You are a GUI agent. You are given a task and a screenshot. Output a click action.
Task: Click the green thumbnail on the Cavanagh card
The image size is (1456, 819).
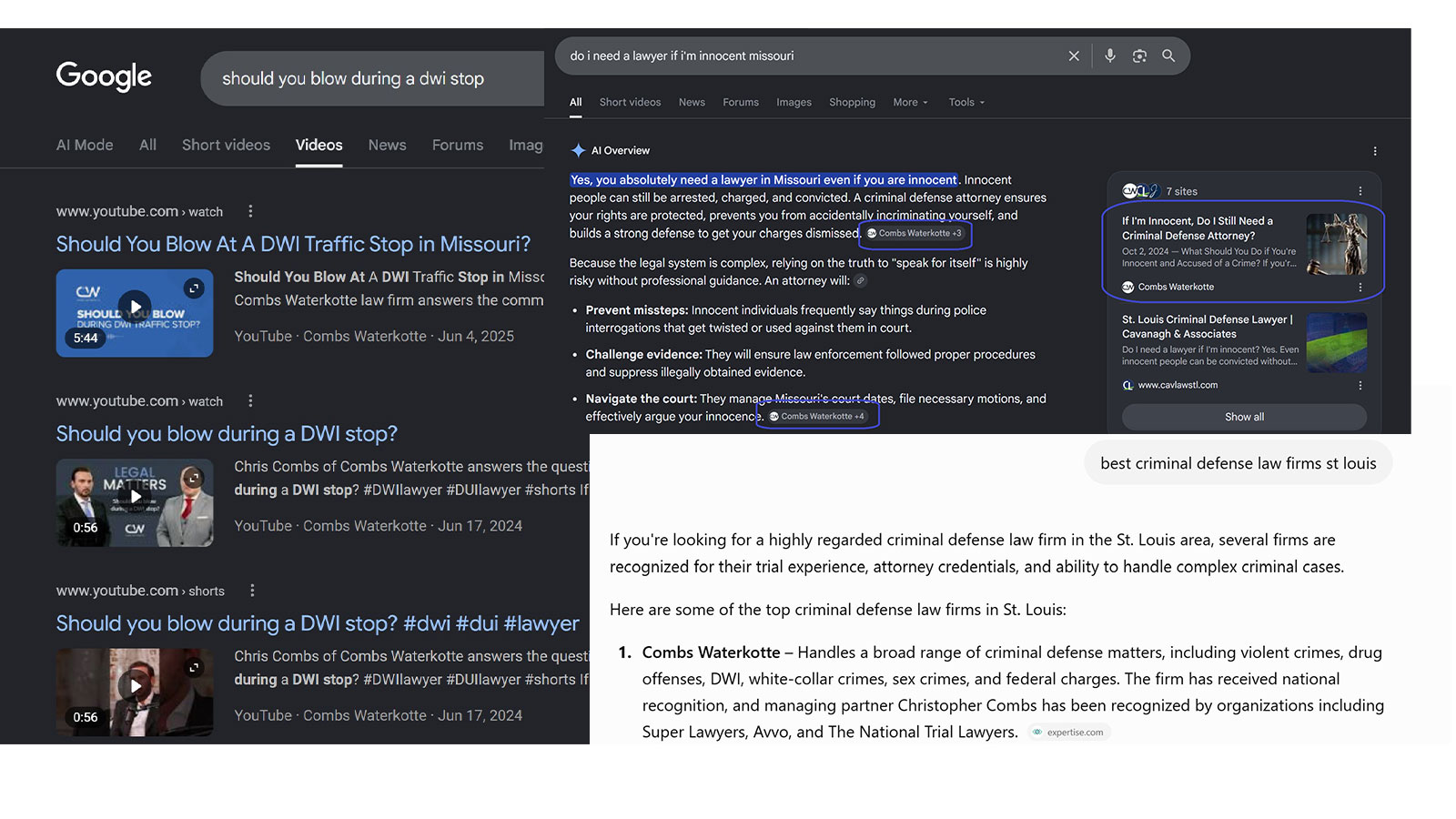[1337, 342]
